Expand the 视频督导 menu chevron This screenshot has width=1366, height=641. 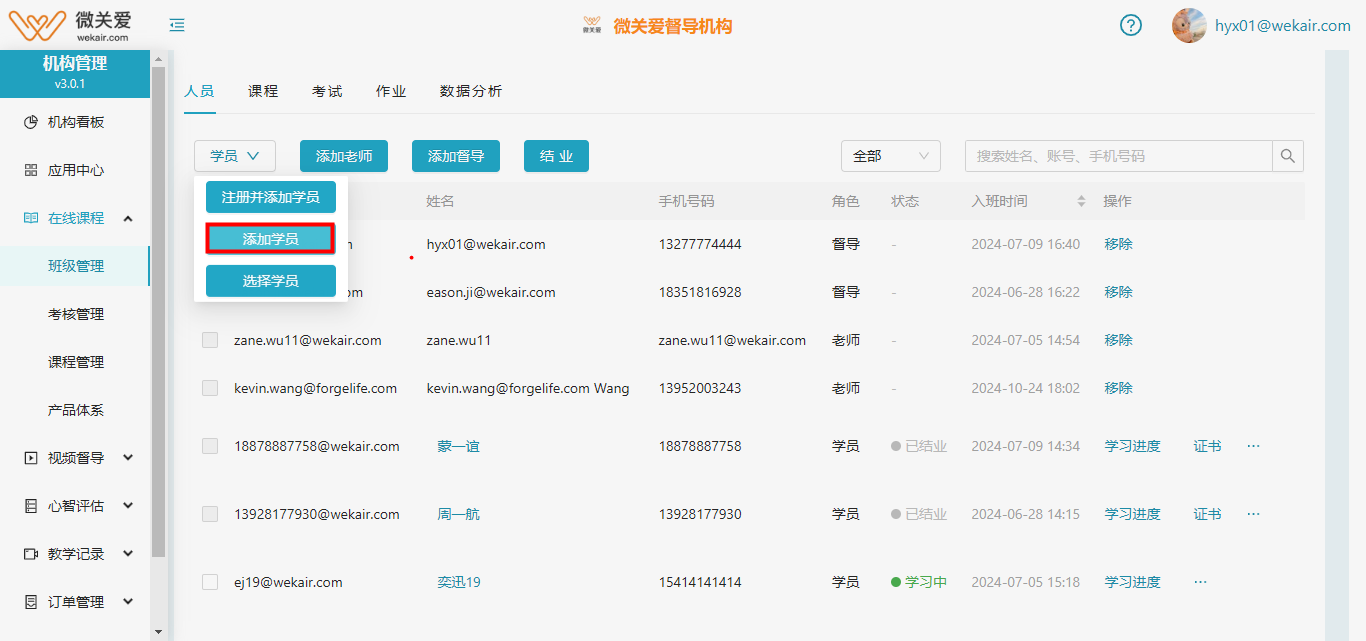[x=128, y=458]
